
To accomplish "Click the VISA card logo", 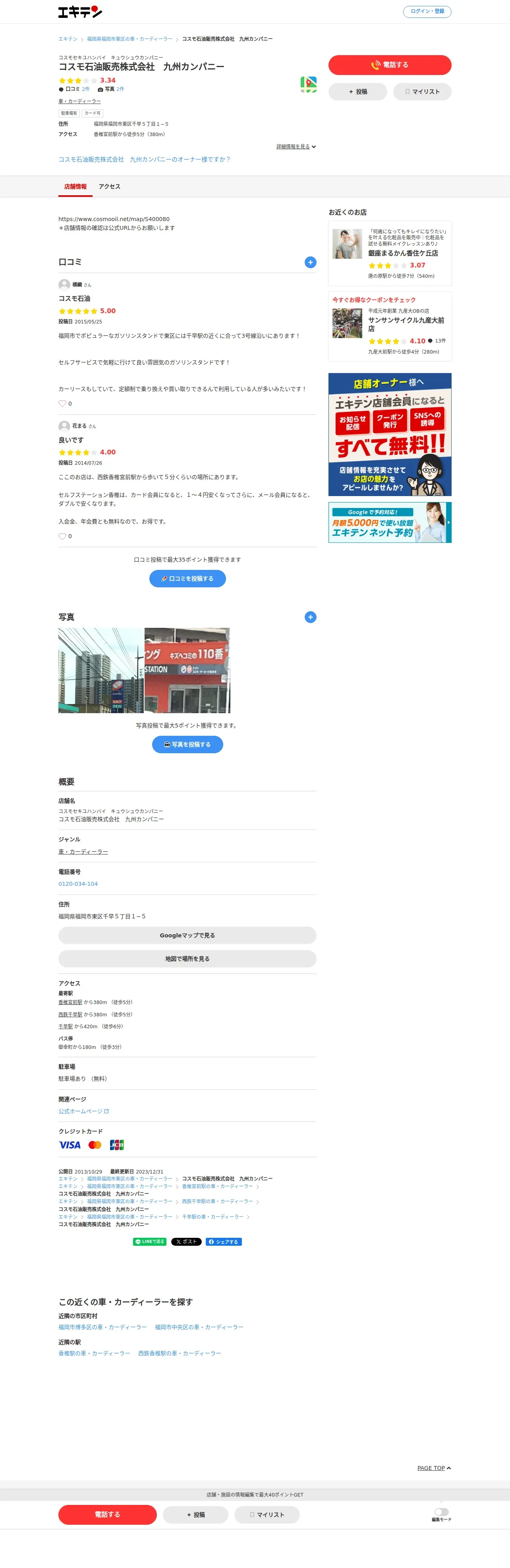I will (70, 1145).
